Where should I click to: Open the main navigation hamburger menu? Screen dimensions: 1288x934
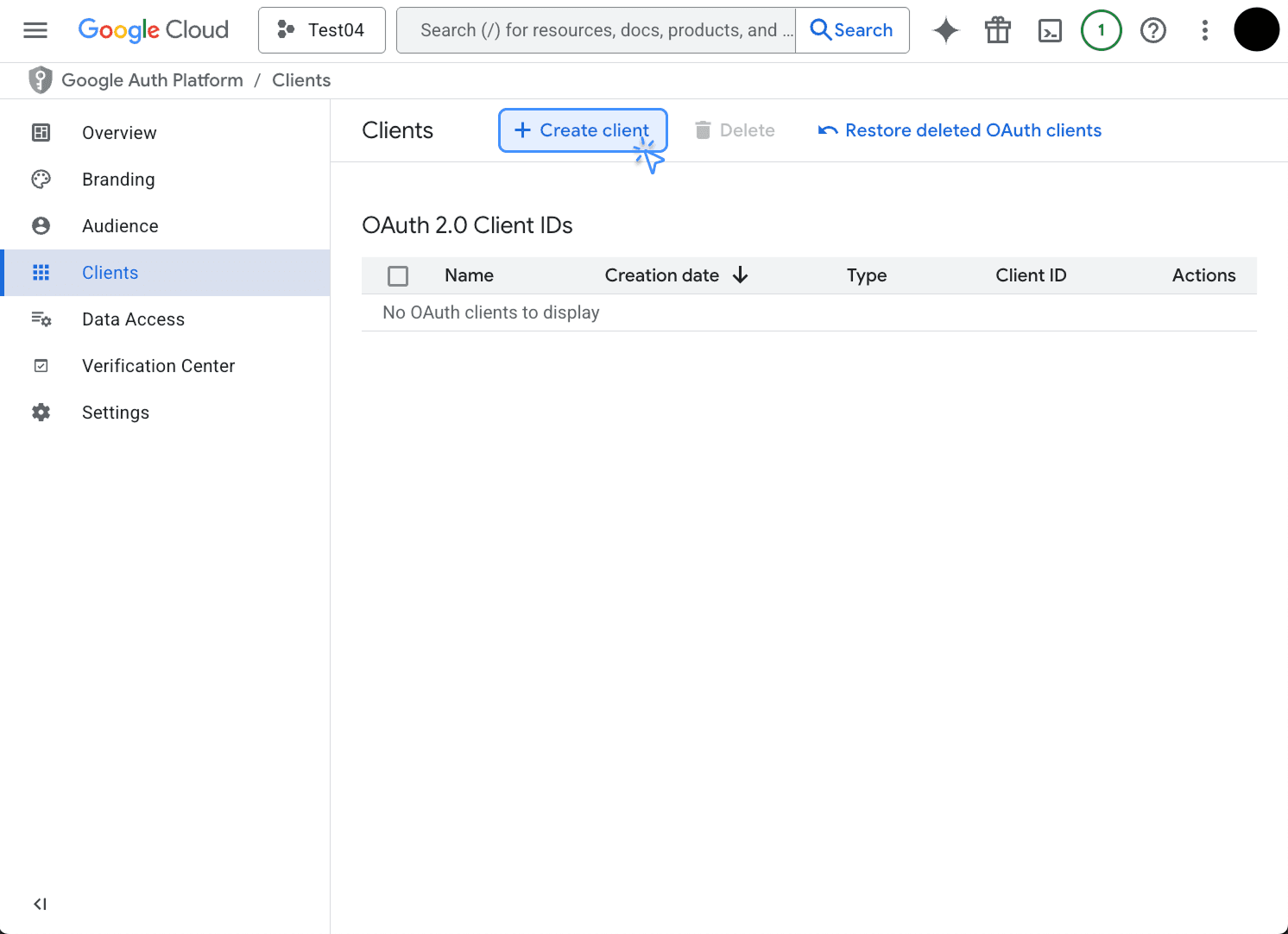click(35, 30)
